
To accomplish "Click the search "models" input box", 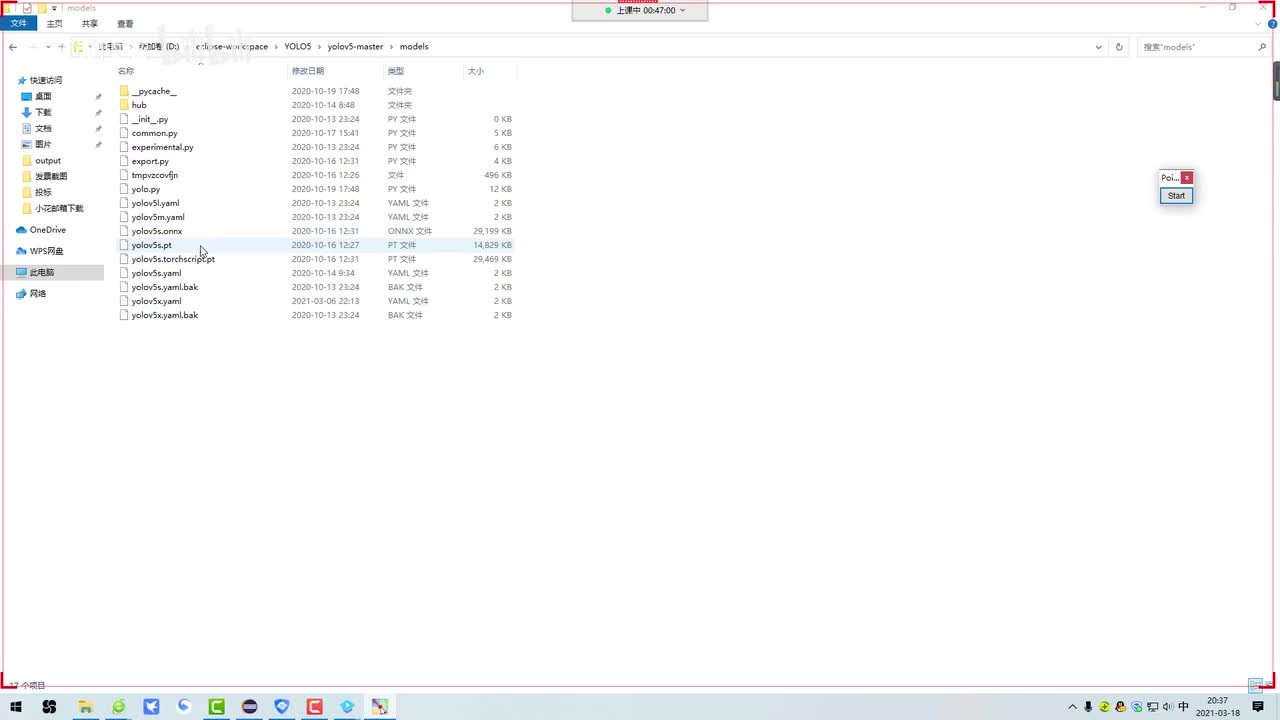I will (1197, 47).
